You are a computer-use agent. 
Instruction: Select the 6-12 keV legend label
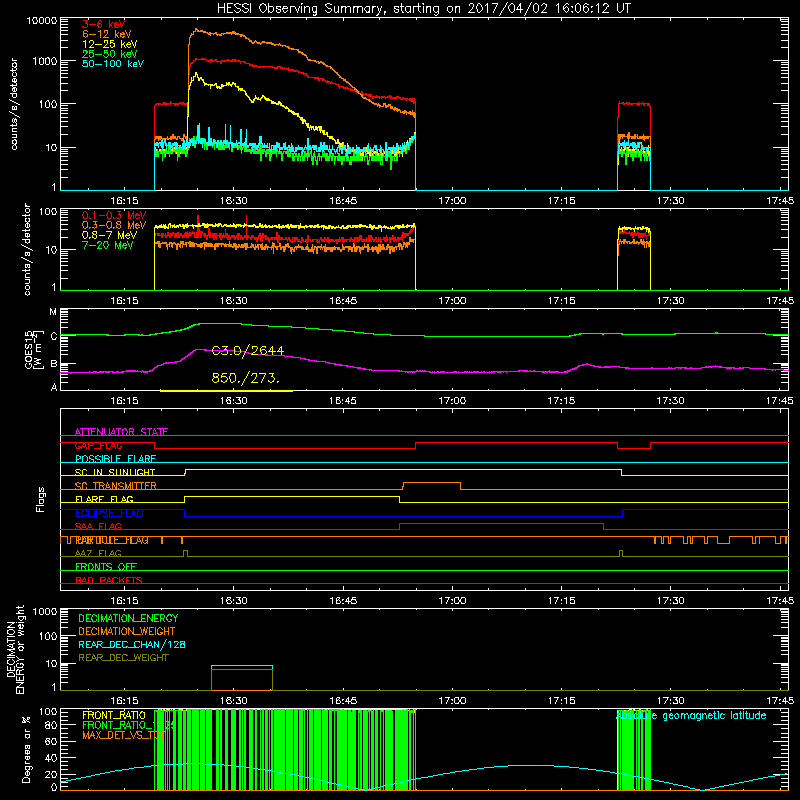[107, 34]
